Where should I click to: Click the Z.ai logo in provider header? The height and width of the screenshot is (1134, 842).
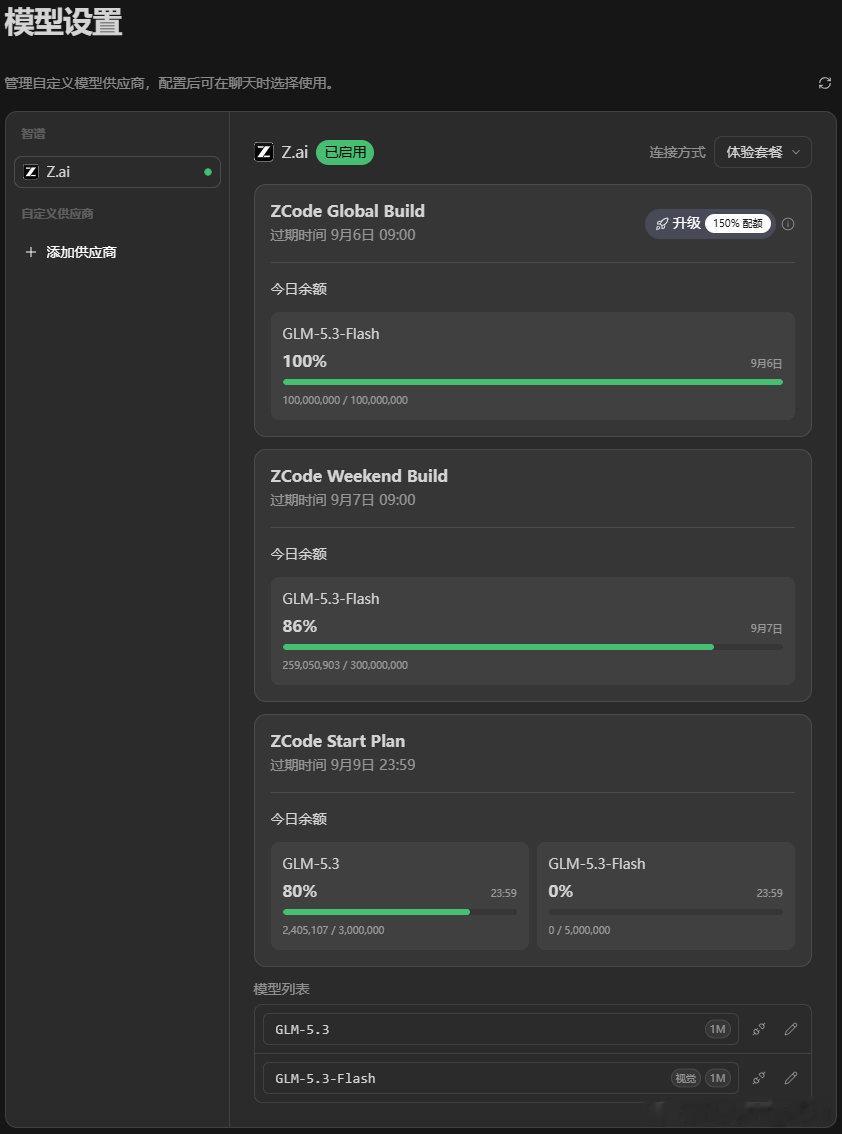[x=264, y=152]
